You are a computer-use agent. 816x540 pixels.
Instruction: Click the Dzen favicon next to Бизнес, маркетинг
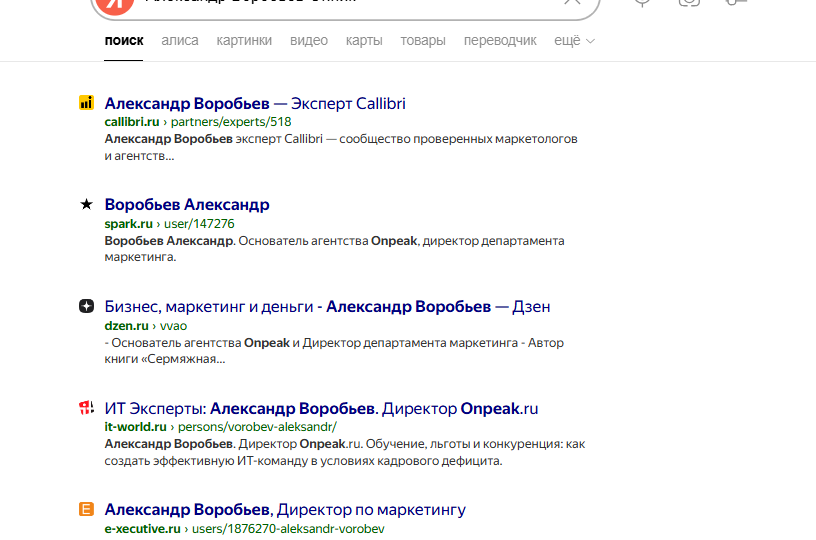point(86,306)
